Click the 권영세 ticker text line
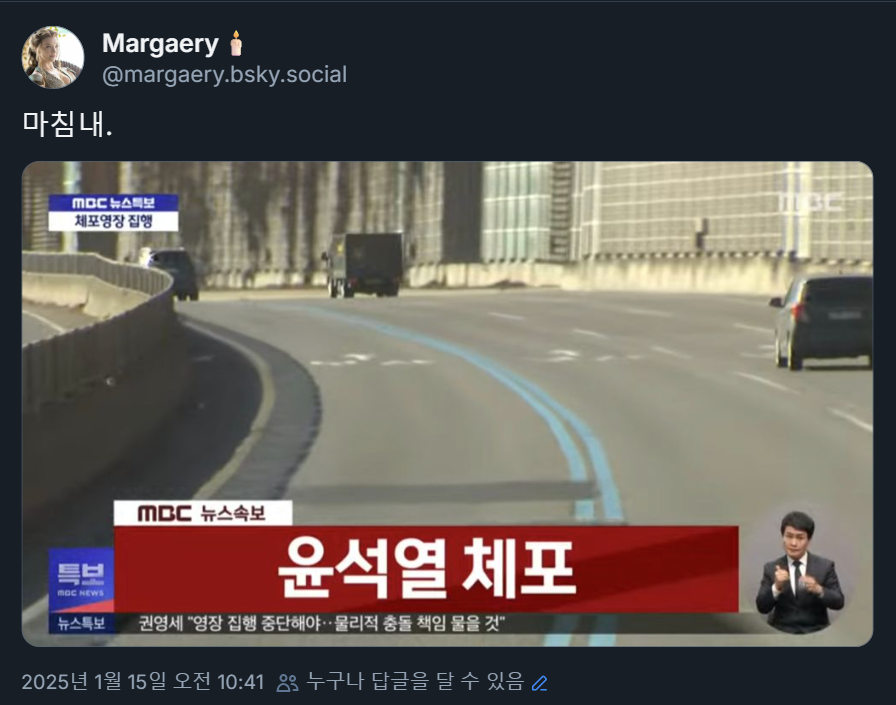Image resolution: width=896 pixels, height=705 pixels. click(322, 623)
